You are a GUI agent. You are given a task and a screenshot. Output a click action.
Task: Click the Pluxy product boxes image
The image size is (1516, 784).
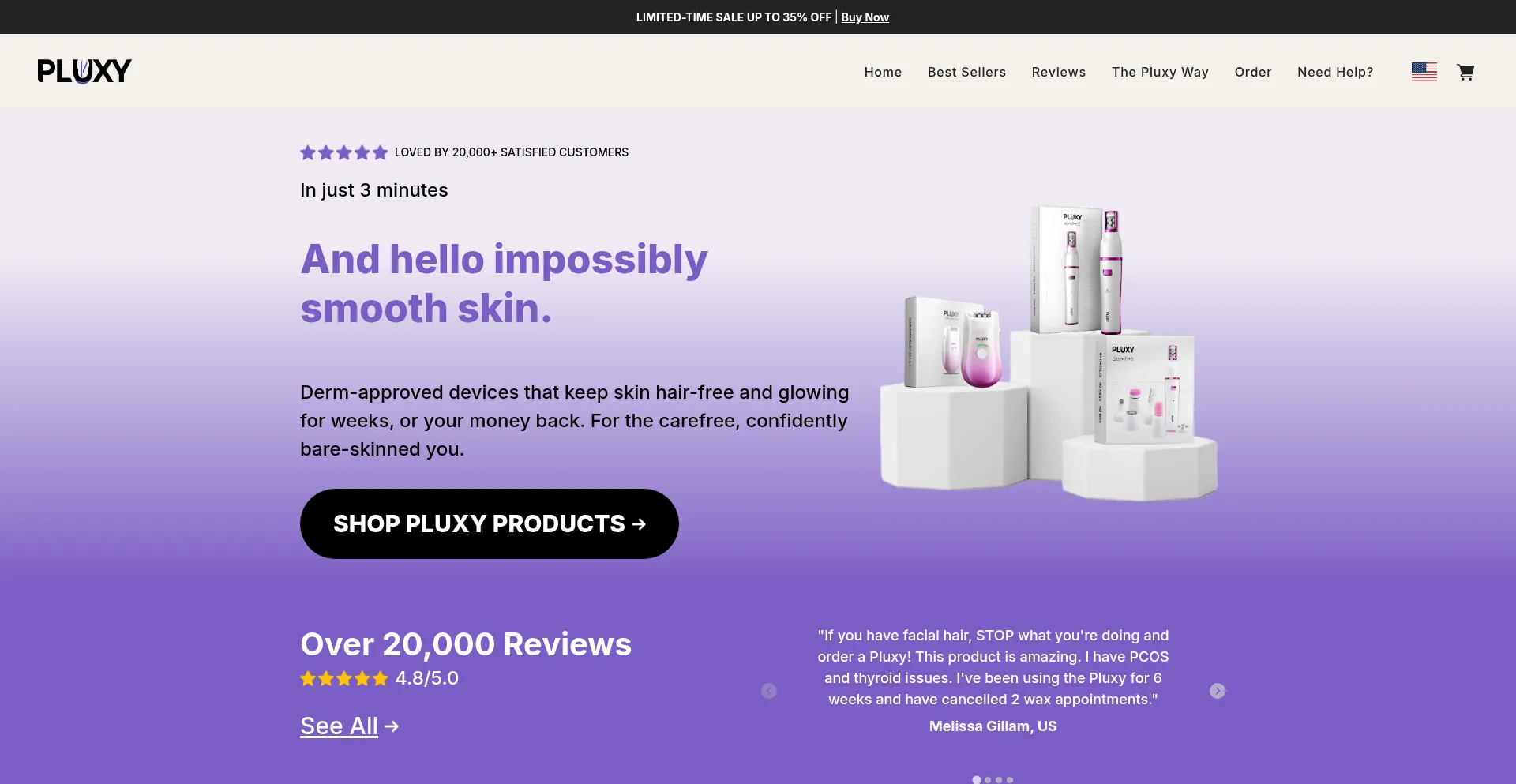tap(1049, 353)
